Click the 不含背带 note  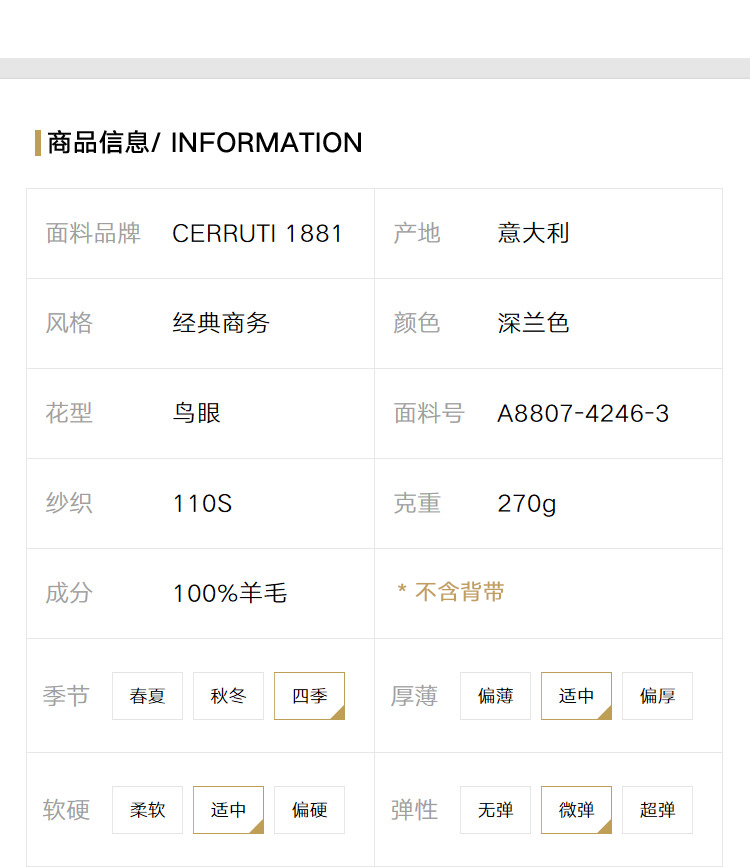coord(451,592)
